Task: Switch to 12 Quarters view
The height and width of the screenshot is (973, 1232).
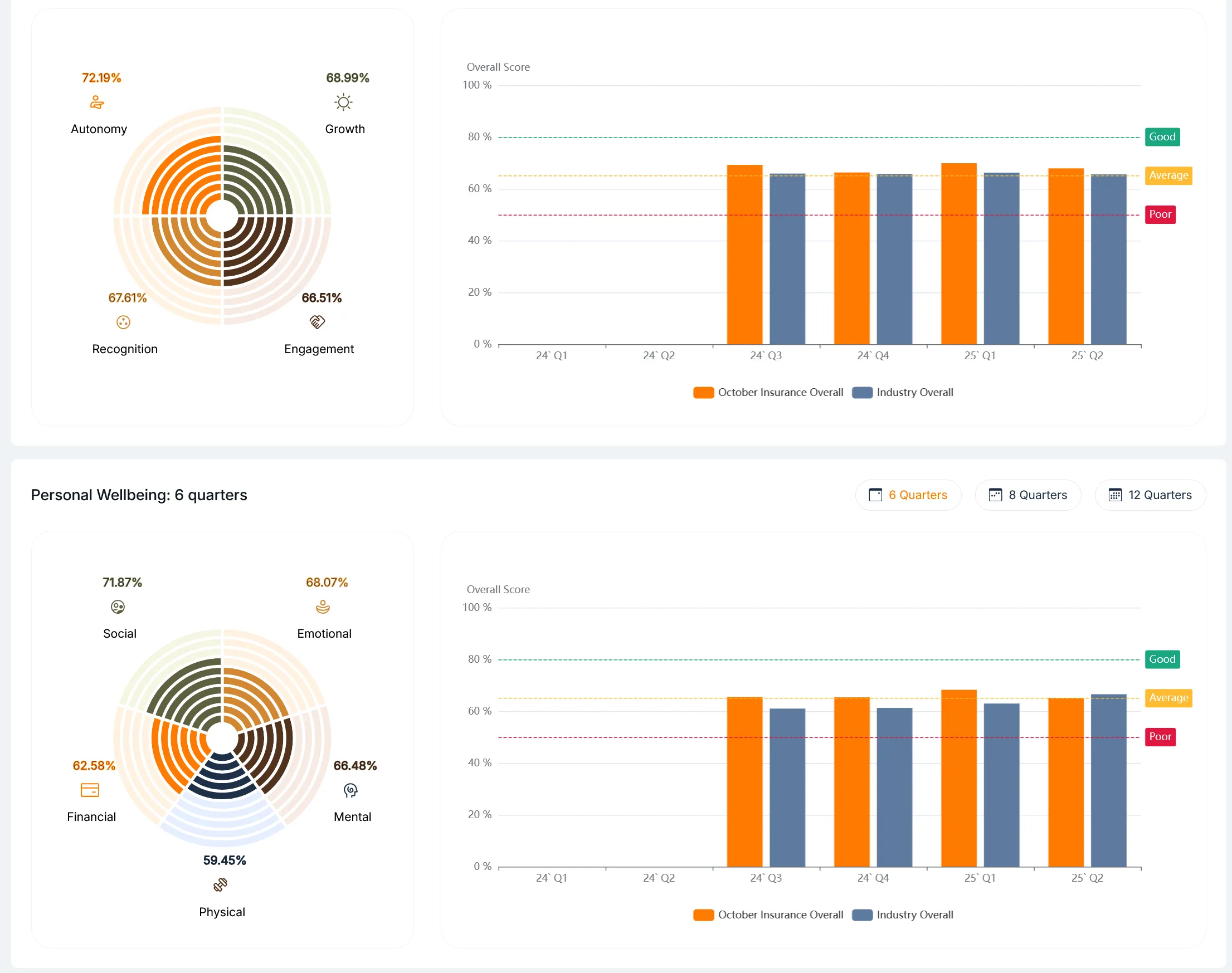Action: tap(1150, 495)
